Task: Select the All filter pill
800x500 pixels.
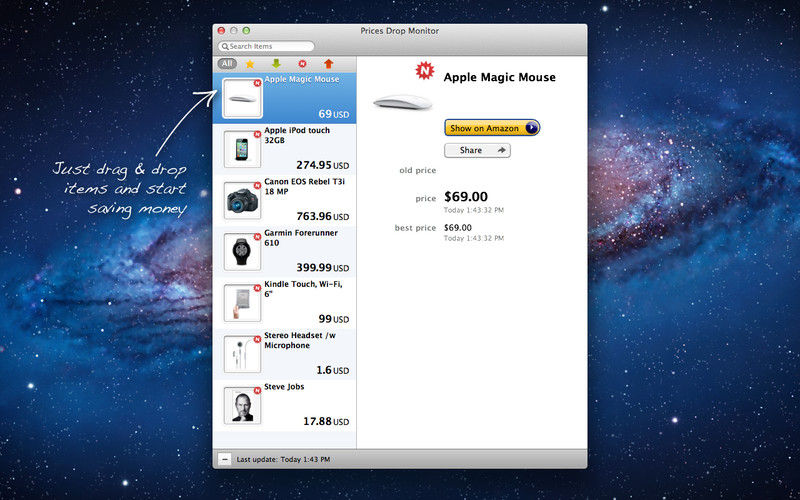Action: [x=227, y=64]
